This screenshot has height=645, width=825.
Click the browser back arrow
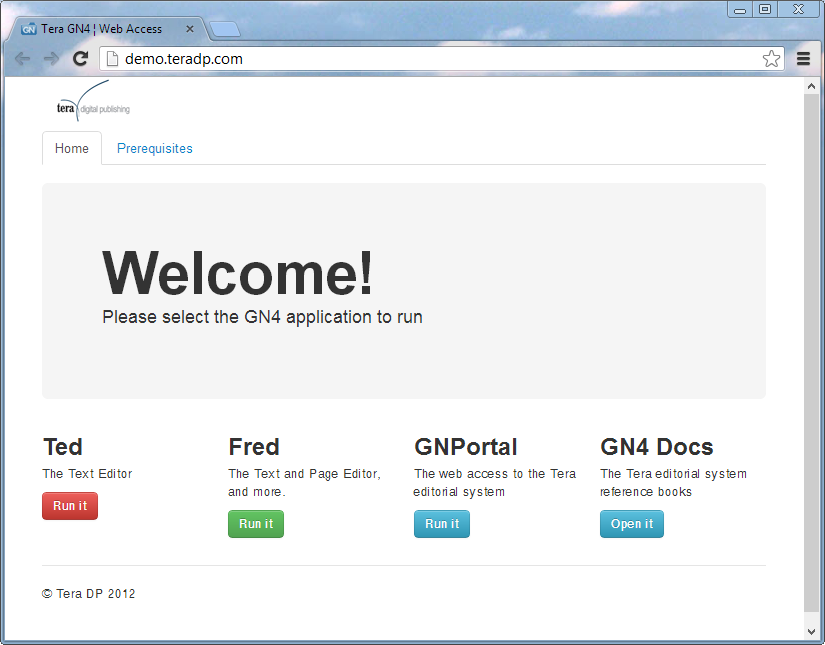(x=22, y=59)
